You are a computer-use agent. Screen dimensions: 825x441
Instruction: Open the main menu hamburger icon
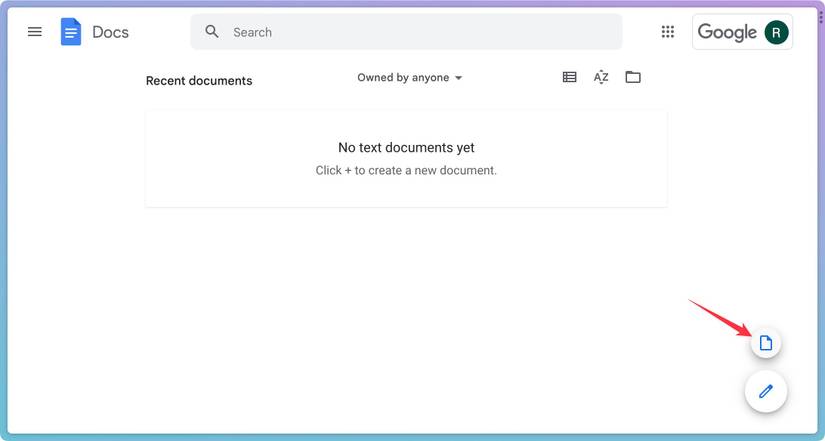35,32
